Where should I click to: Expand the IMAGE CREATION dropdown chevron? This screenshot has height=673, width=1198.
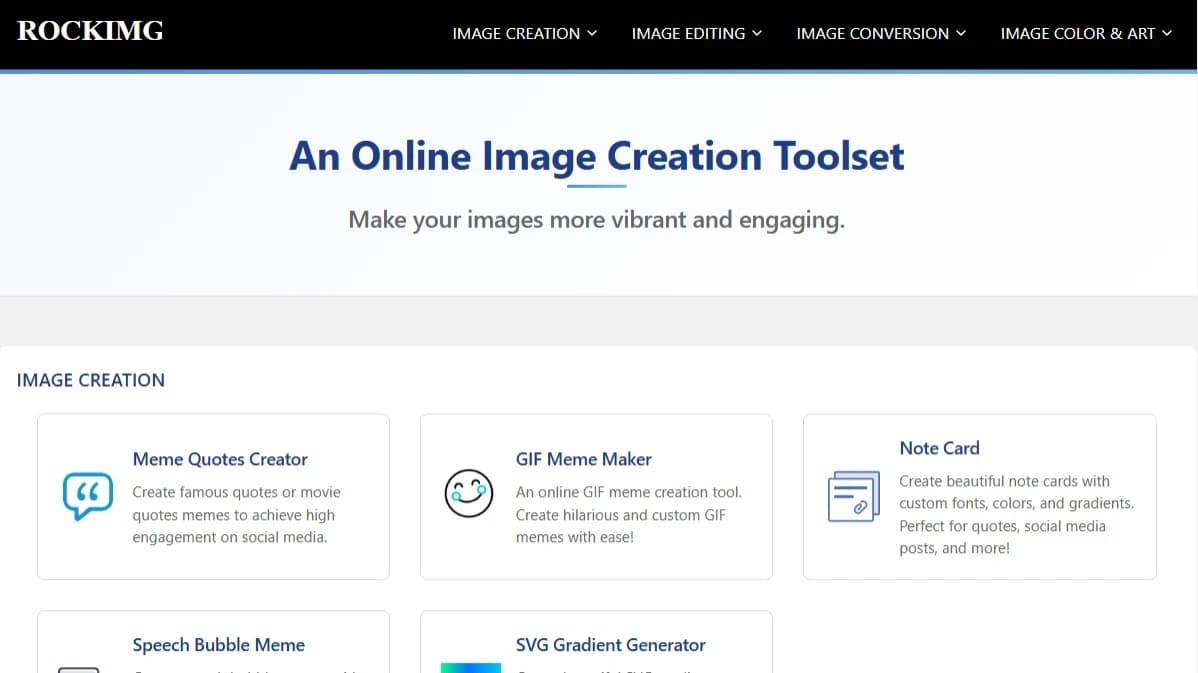pos(593,33)
